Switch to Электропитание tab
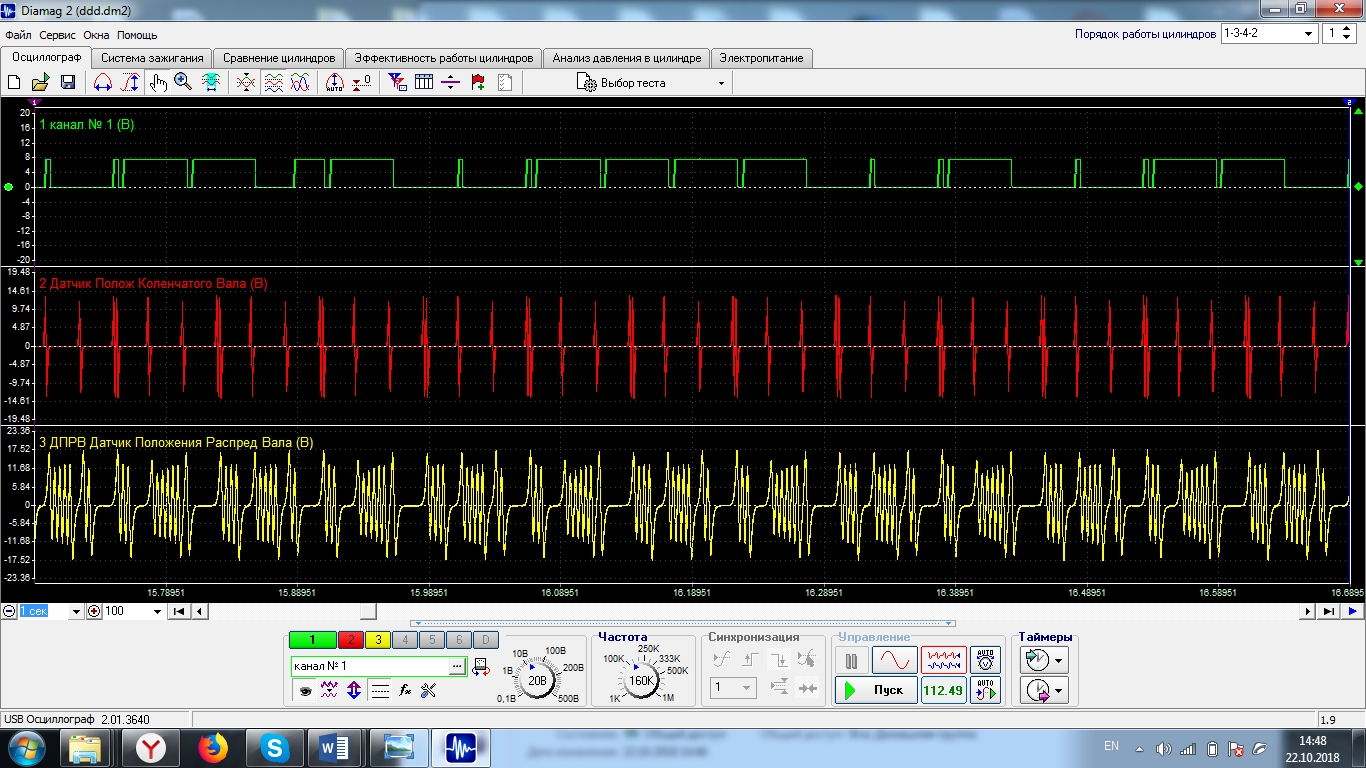The image size is (1366, 768). click(x=761, y=58)
